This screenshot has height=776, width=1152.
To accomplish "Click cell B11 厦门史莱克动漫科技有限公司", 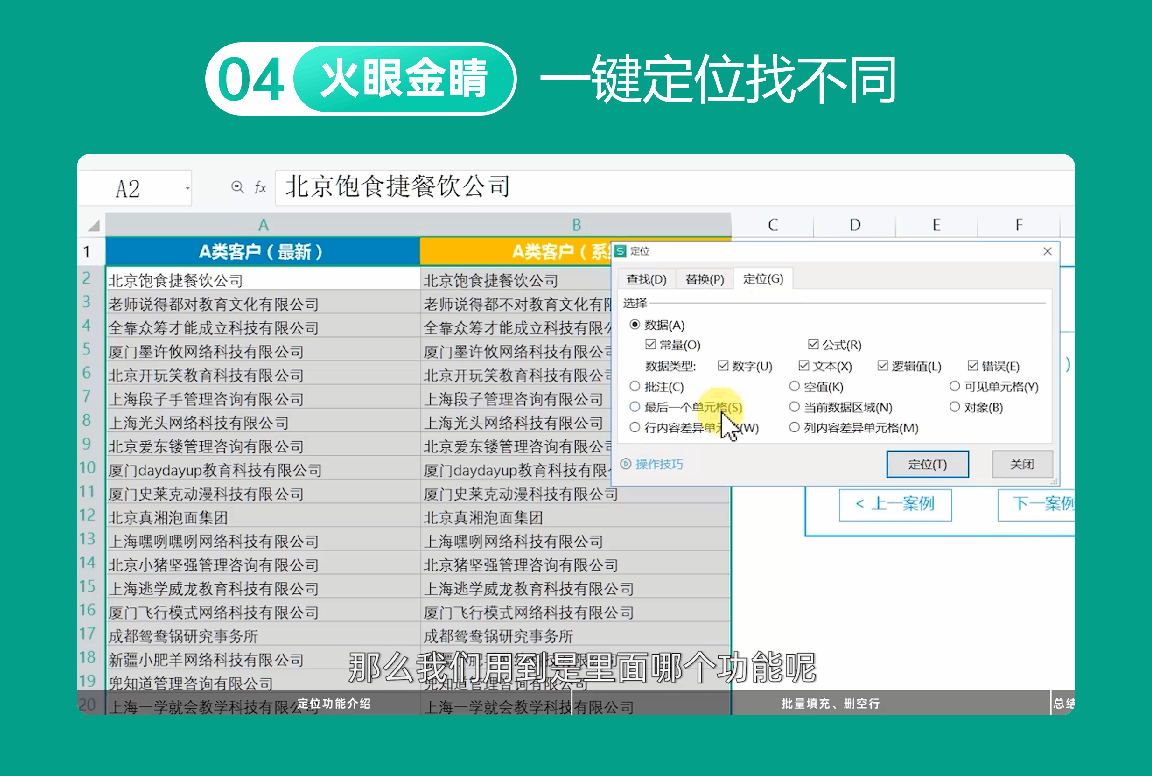I will click(575, 494).
